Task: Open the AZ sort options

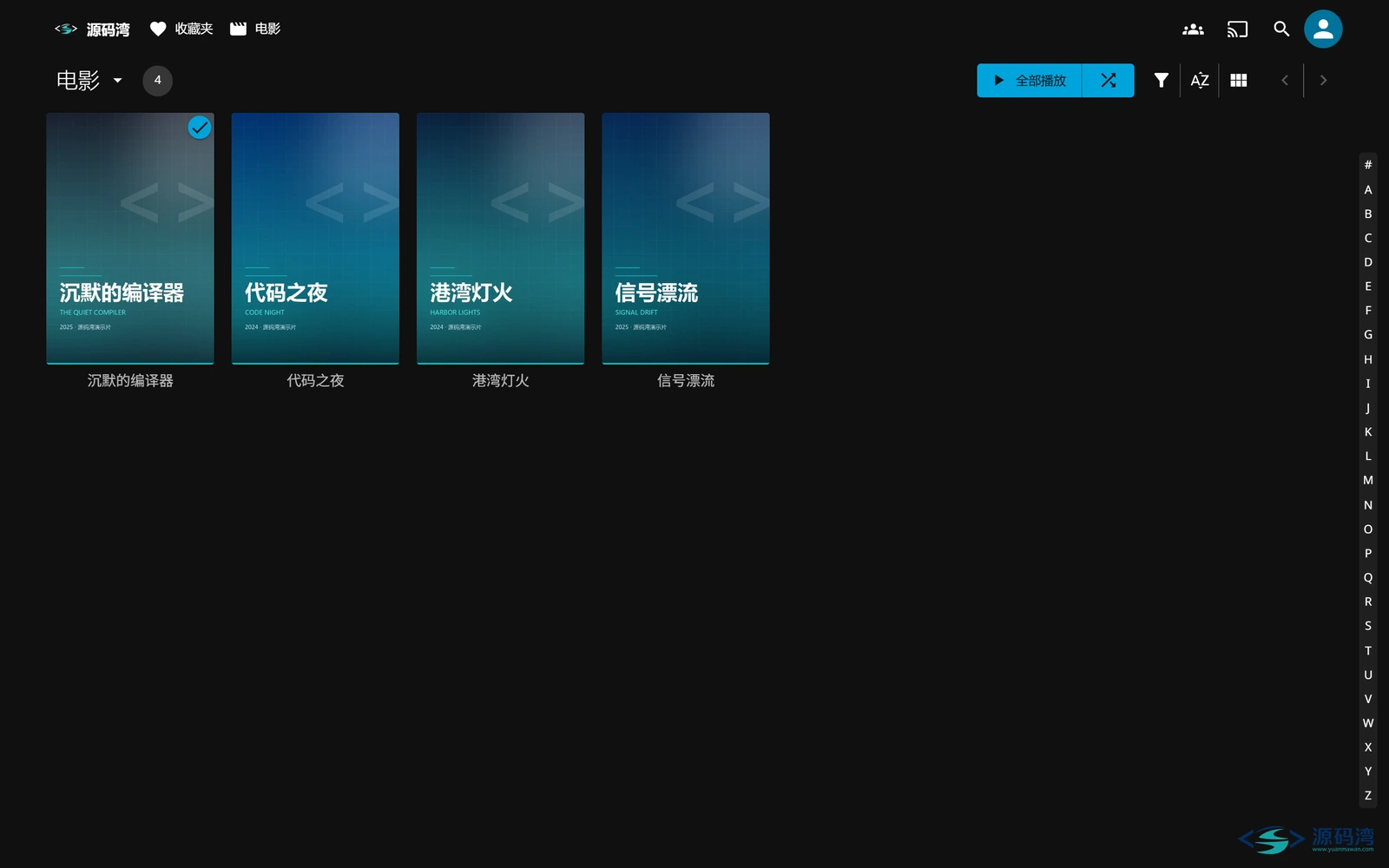Action: click(1200, 81)
